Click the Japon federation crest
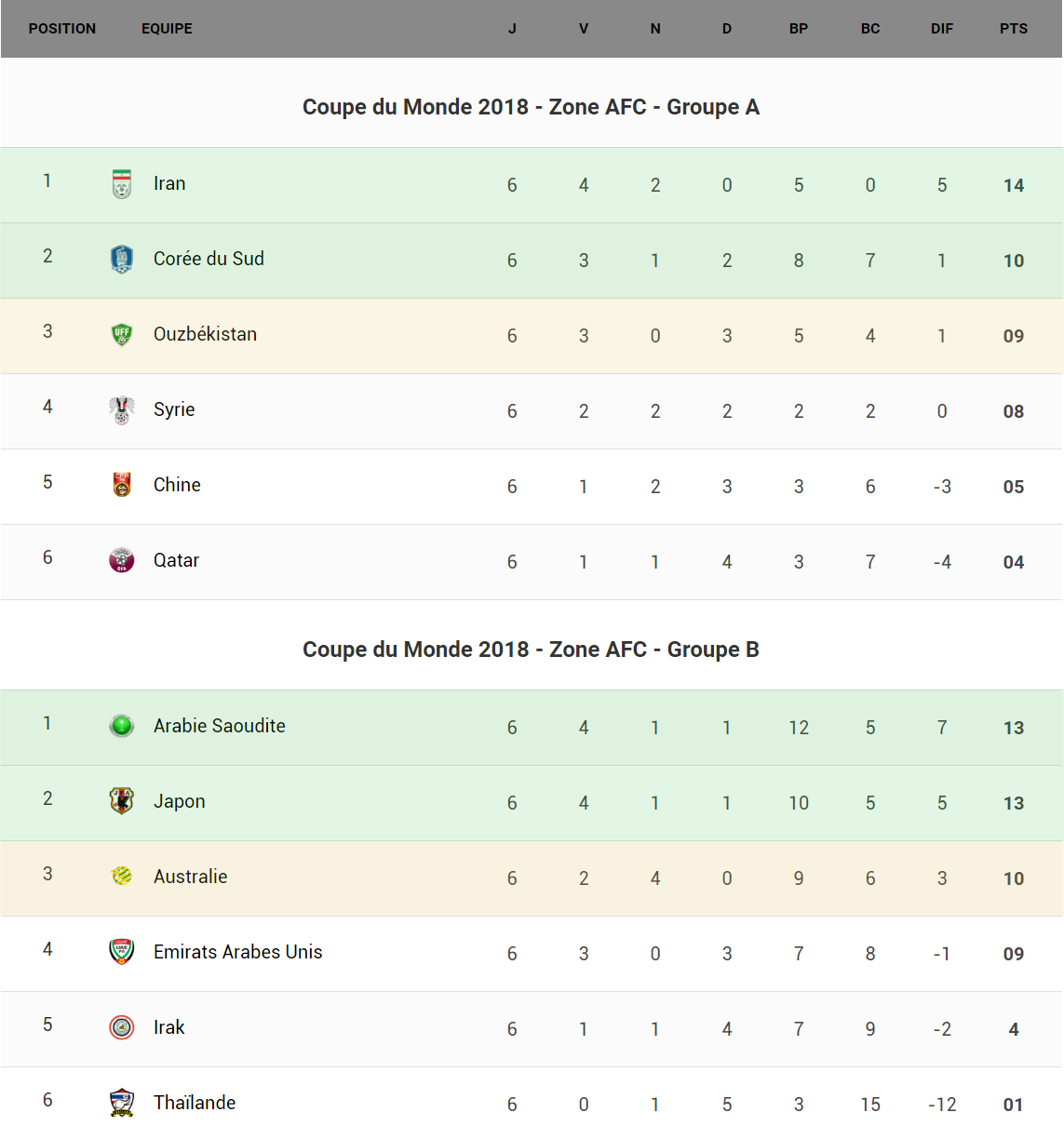 (122, 801)
